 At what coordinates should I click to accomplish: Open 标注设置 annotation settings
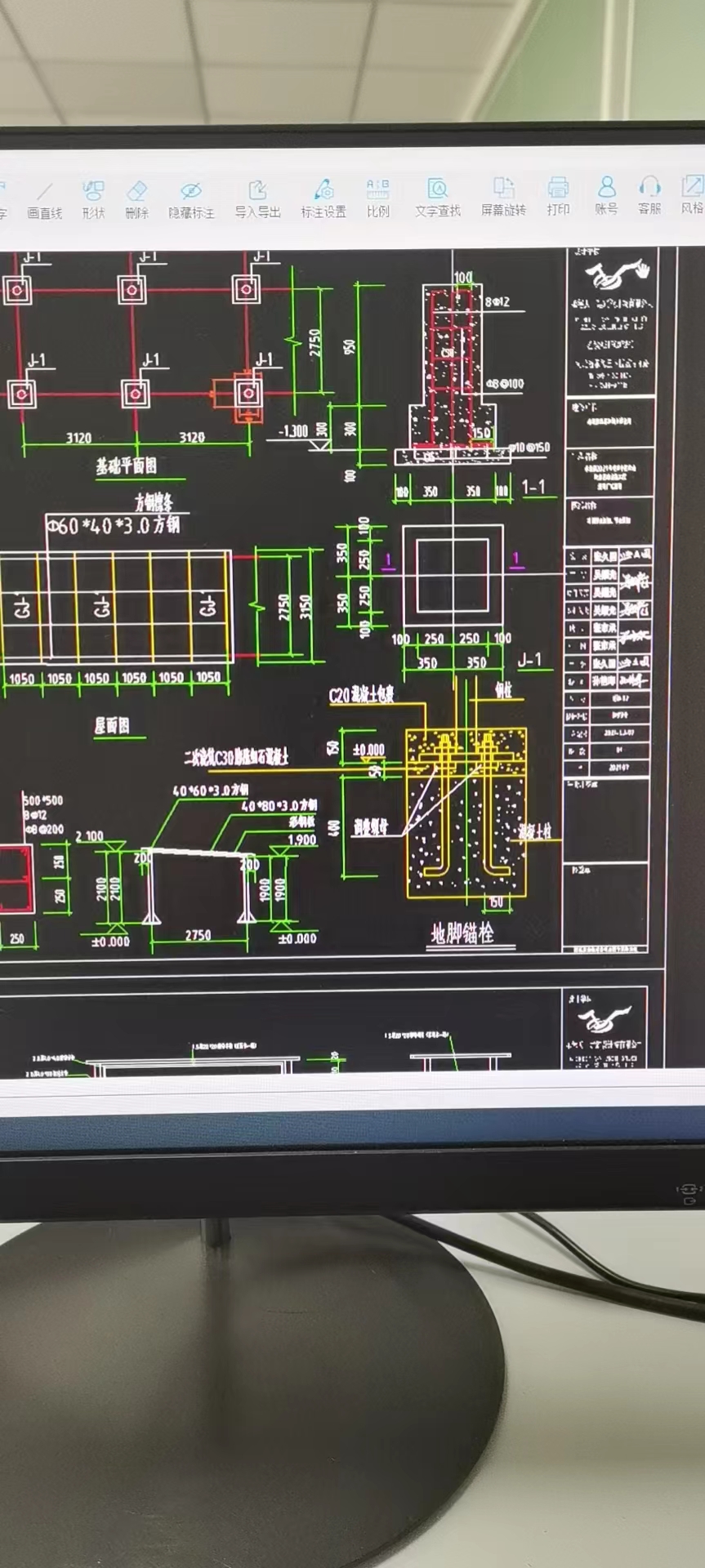click(x=323, y=199)
